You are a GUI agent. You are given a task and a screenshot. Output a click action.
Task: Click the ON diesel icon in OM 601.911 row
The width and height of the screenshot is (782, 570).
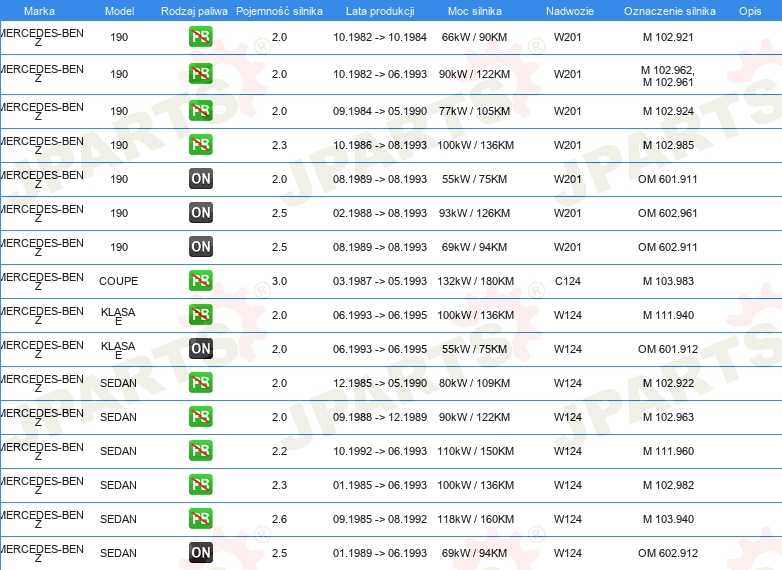coord(201,179)
